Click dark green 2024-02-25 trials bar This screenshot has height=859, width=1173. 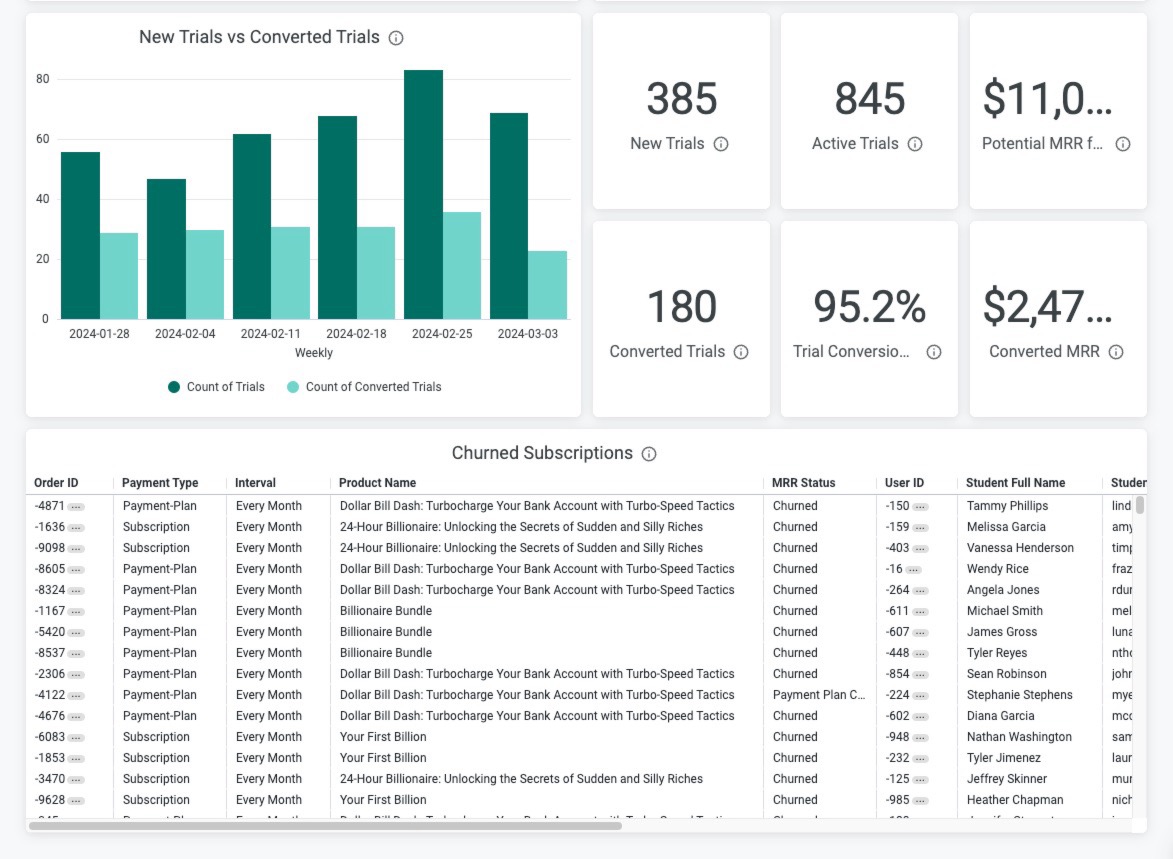pos(423,195)
